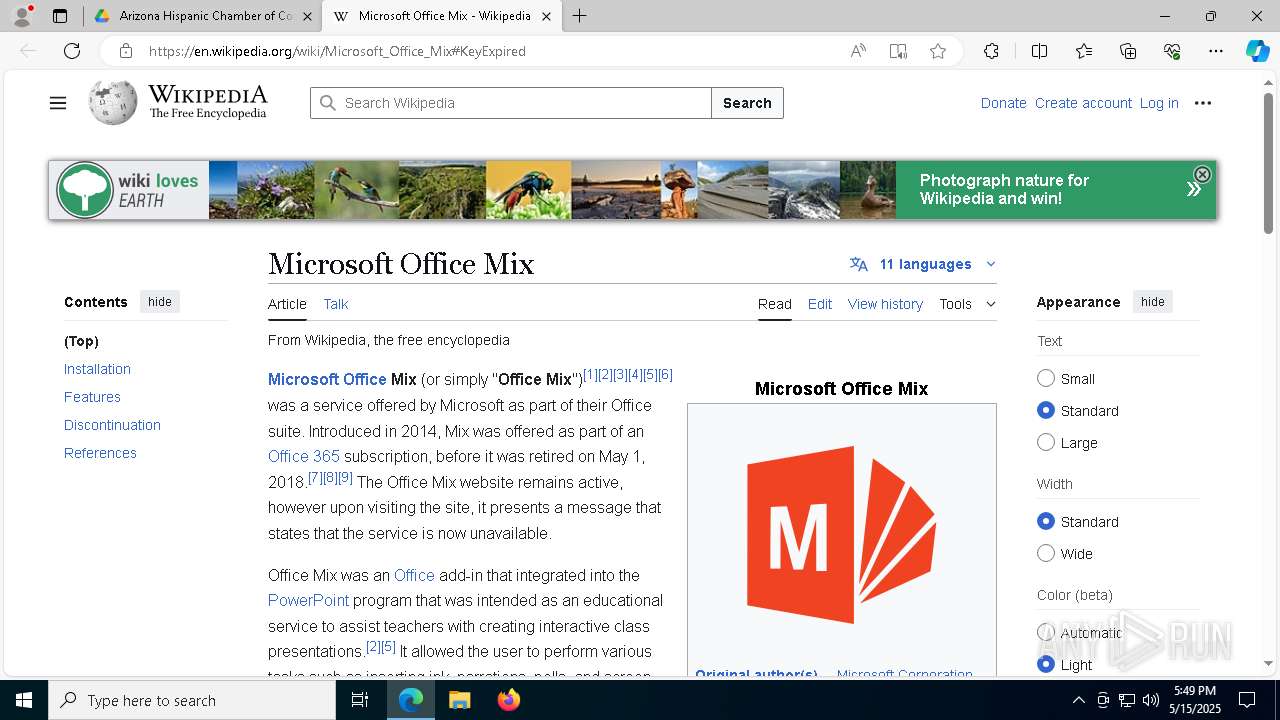Open the Edge profile icon
This screenshot has height=720, width=1280.
[x=22, y=16]
